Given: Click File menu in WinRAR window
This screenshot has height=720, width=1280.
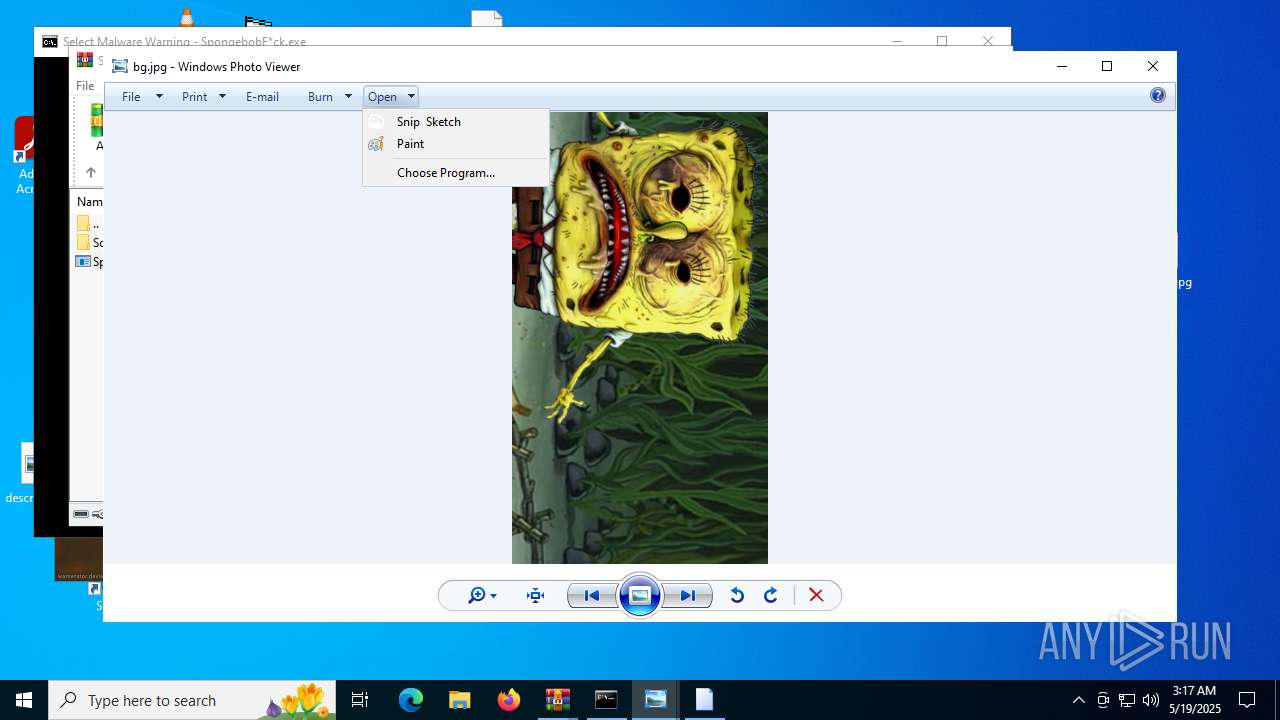Looking at the screenshot, I should click(86, 86).
